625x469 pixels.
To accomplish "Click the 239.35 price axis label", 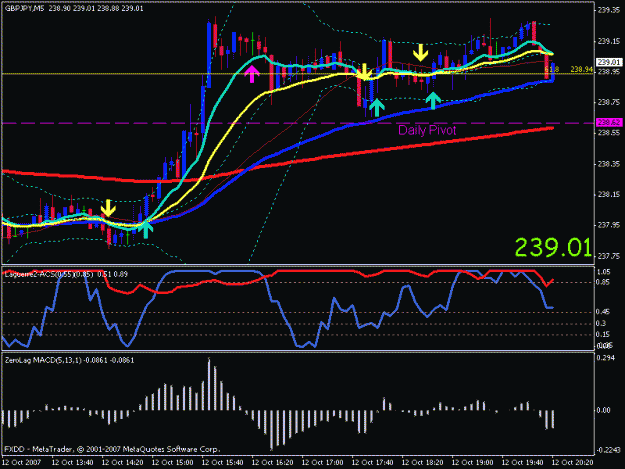I will point(609,10).
